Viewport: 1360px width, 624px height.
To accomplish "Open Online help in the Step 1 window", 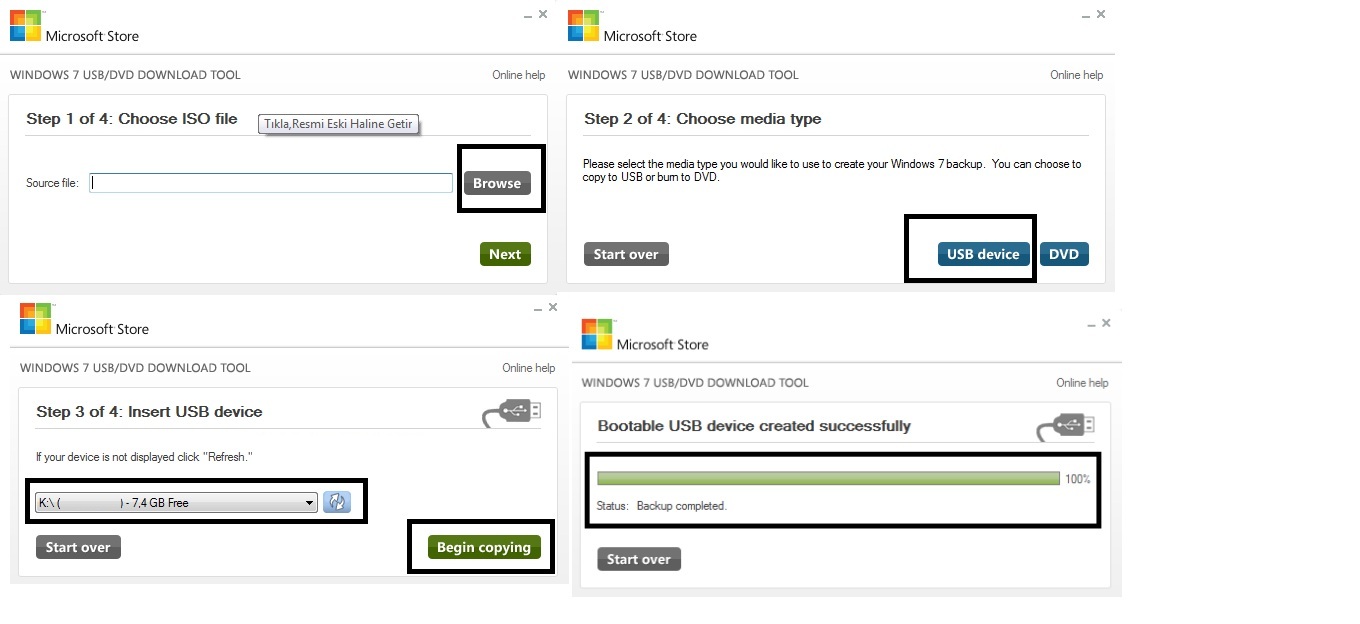I will (x=518, y=75).
